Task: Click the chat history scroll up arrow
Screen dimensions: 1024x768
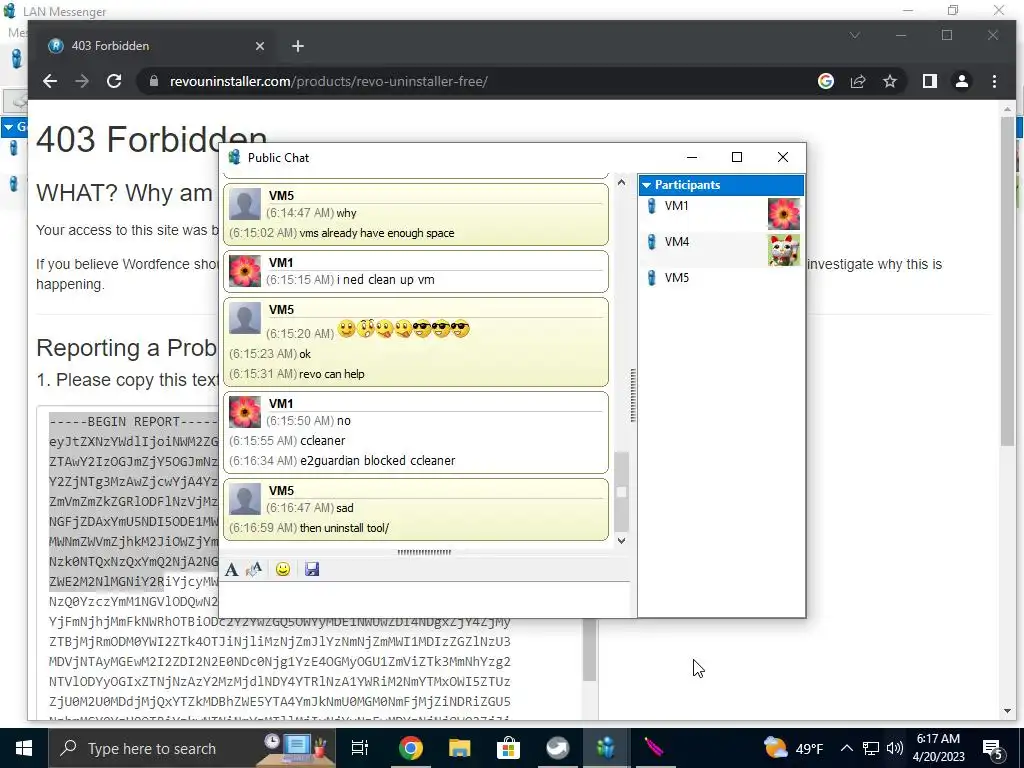Action: coord(622,183)
